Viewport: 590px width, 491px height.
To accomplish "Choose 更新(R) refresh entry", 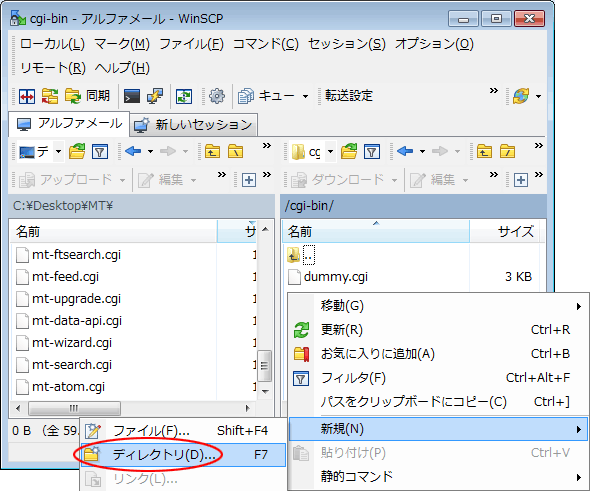I will pyautogui.click(x=438, y=330).
